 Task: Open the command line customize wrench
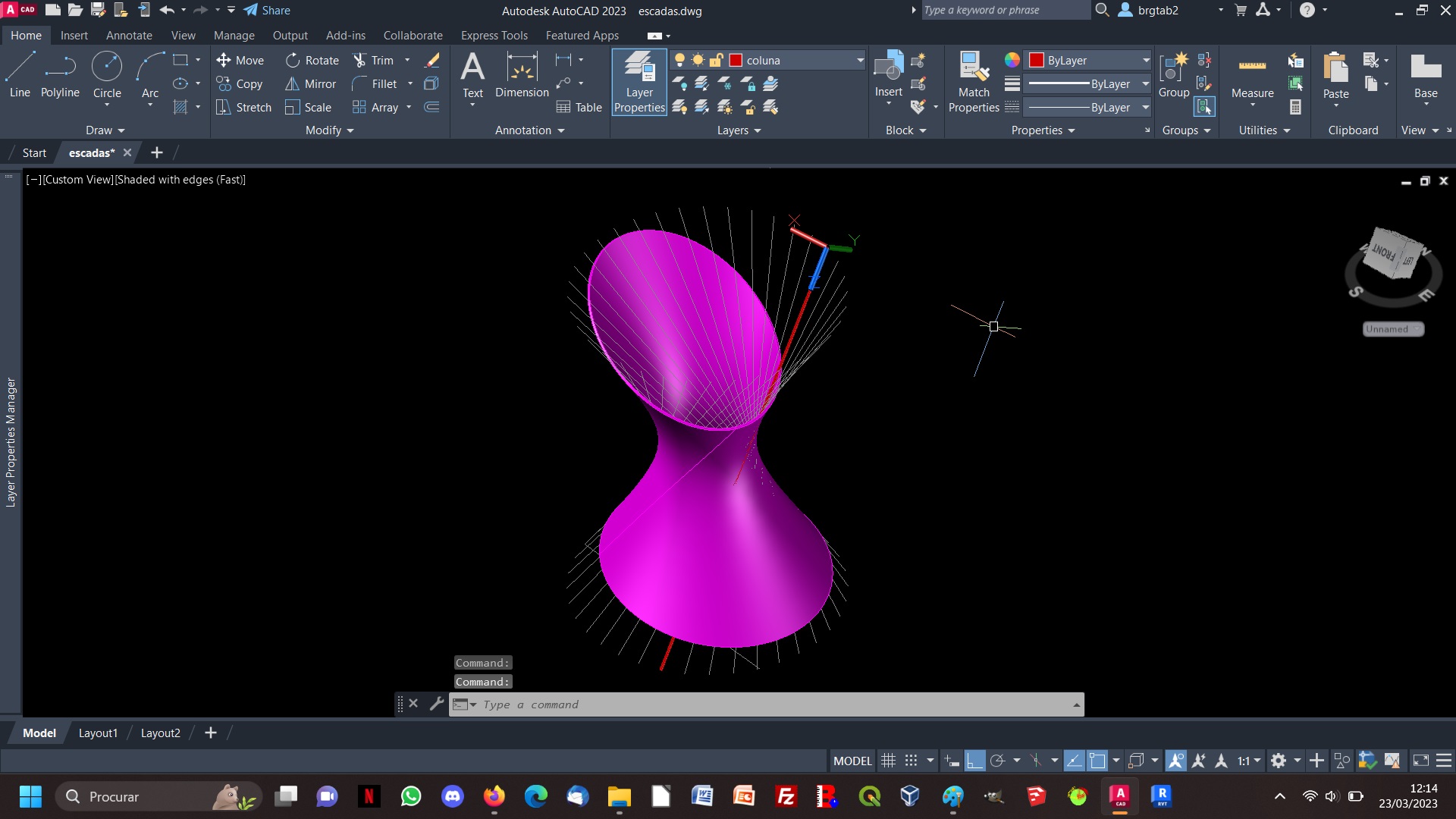pyautogui.click(x=436, y=704)
